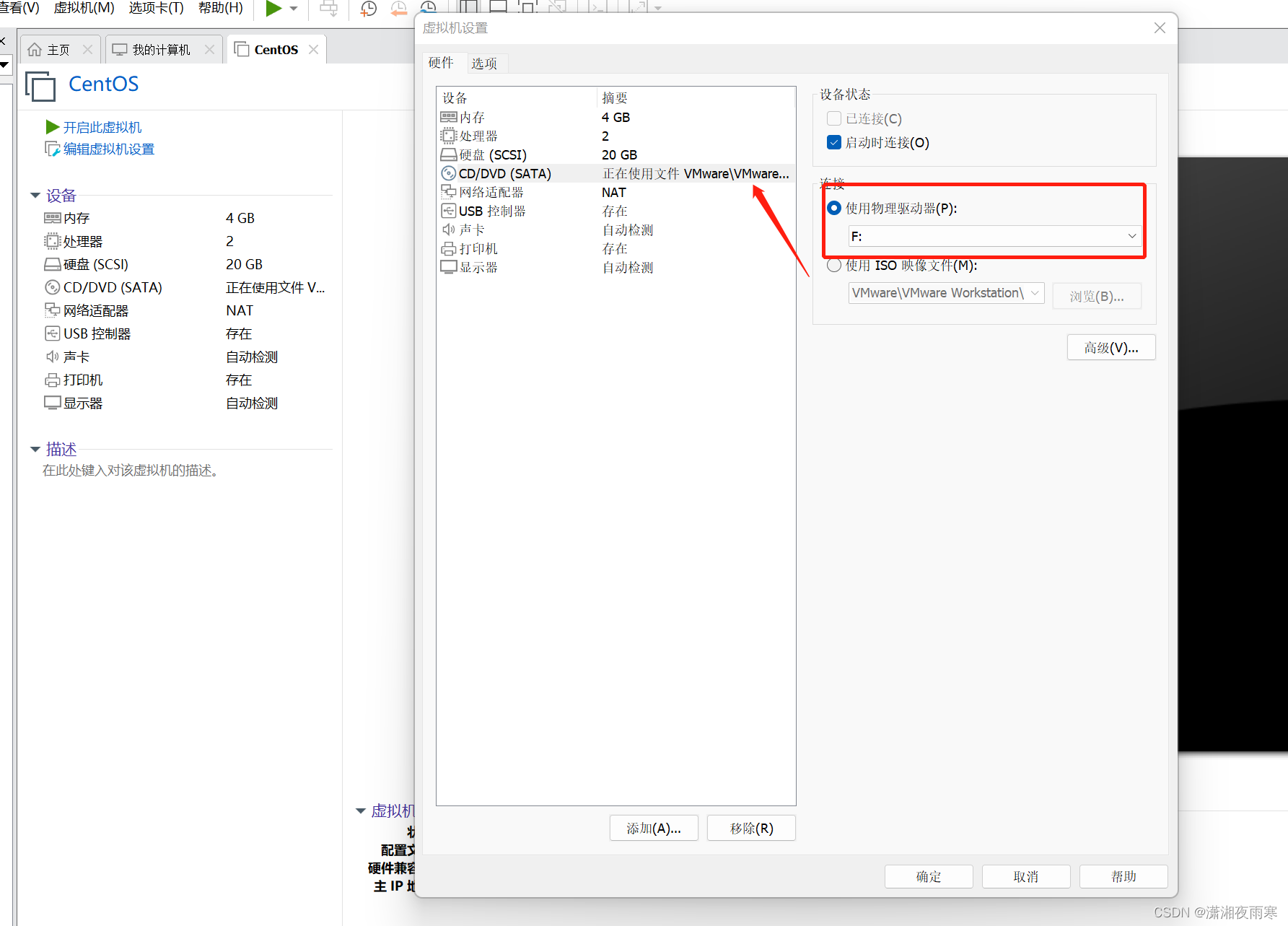Open the dropdown arrow beside the green play icon
The width and height of the screenshot is (1288, 926).
(x=294, y=9)
